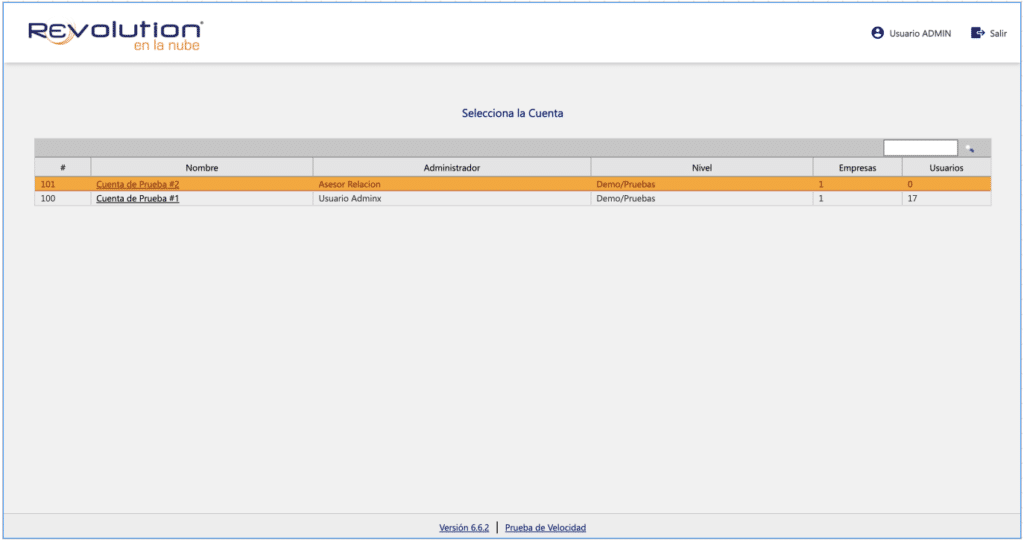Open the Usuario ADMIN label

coord(920,33)
